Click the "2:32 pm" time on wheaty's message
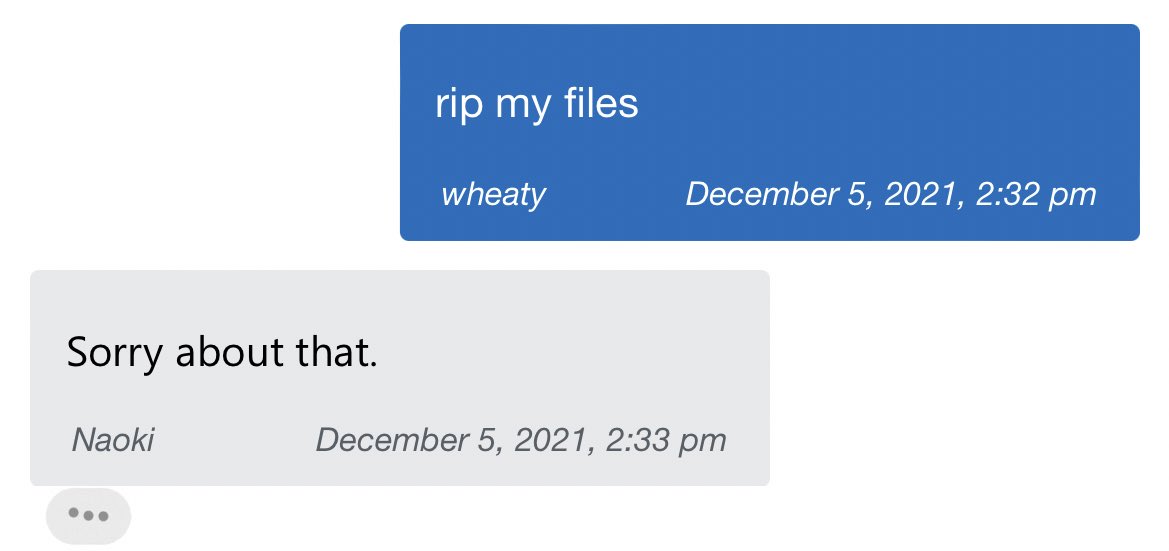Image resolution: width=1169 pixels, height=551 pixels. coord(1033,194)
